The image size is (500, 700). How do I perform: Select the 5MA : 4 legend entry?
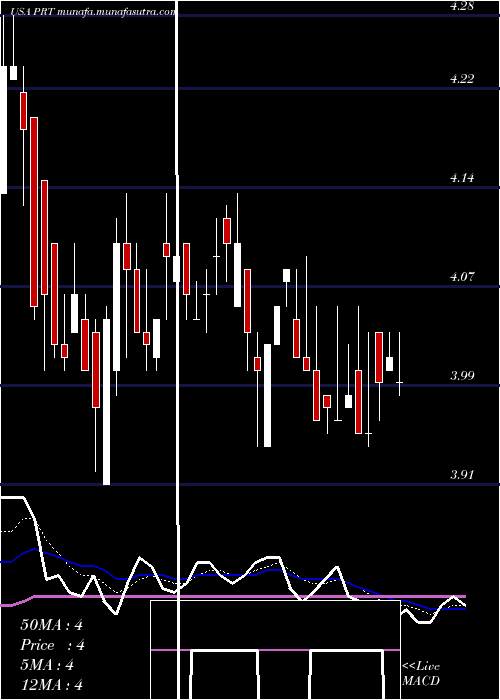coord(47,665)
